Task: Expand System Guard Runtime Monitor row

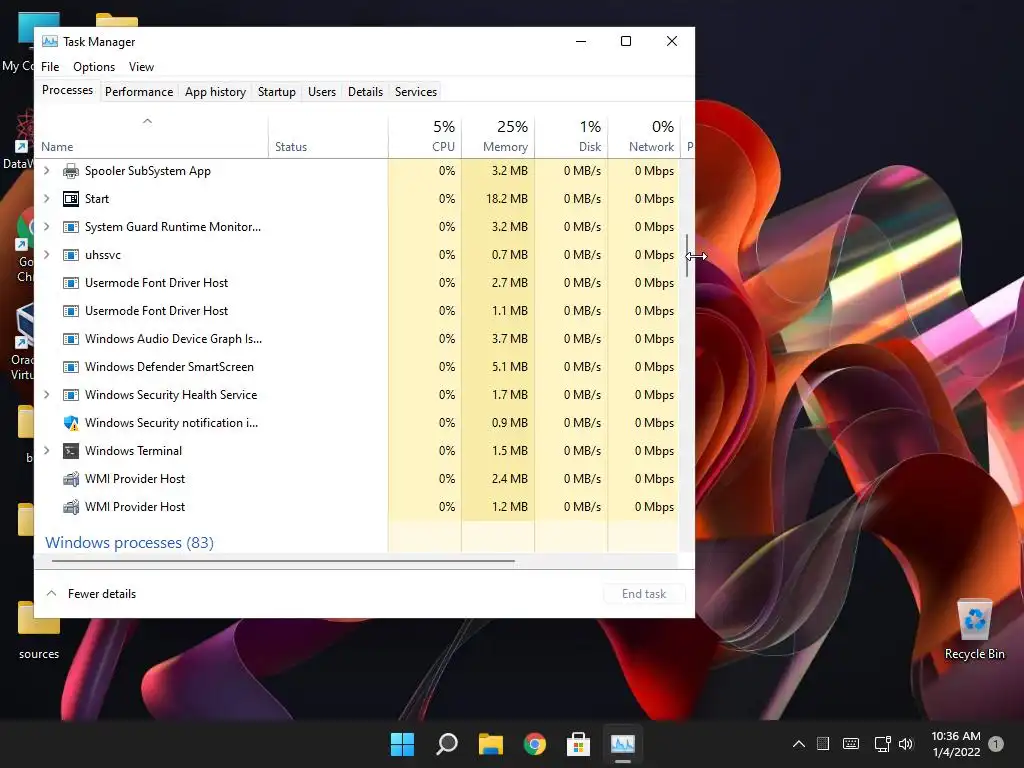Action: coord(46,227)
